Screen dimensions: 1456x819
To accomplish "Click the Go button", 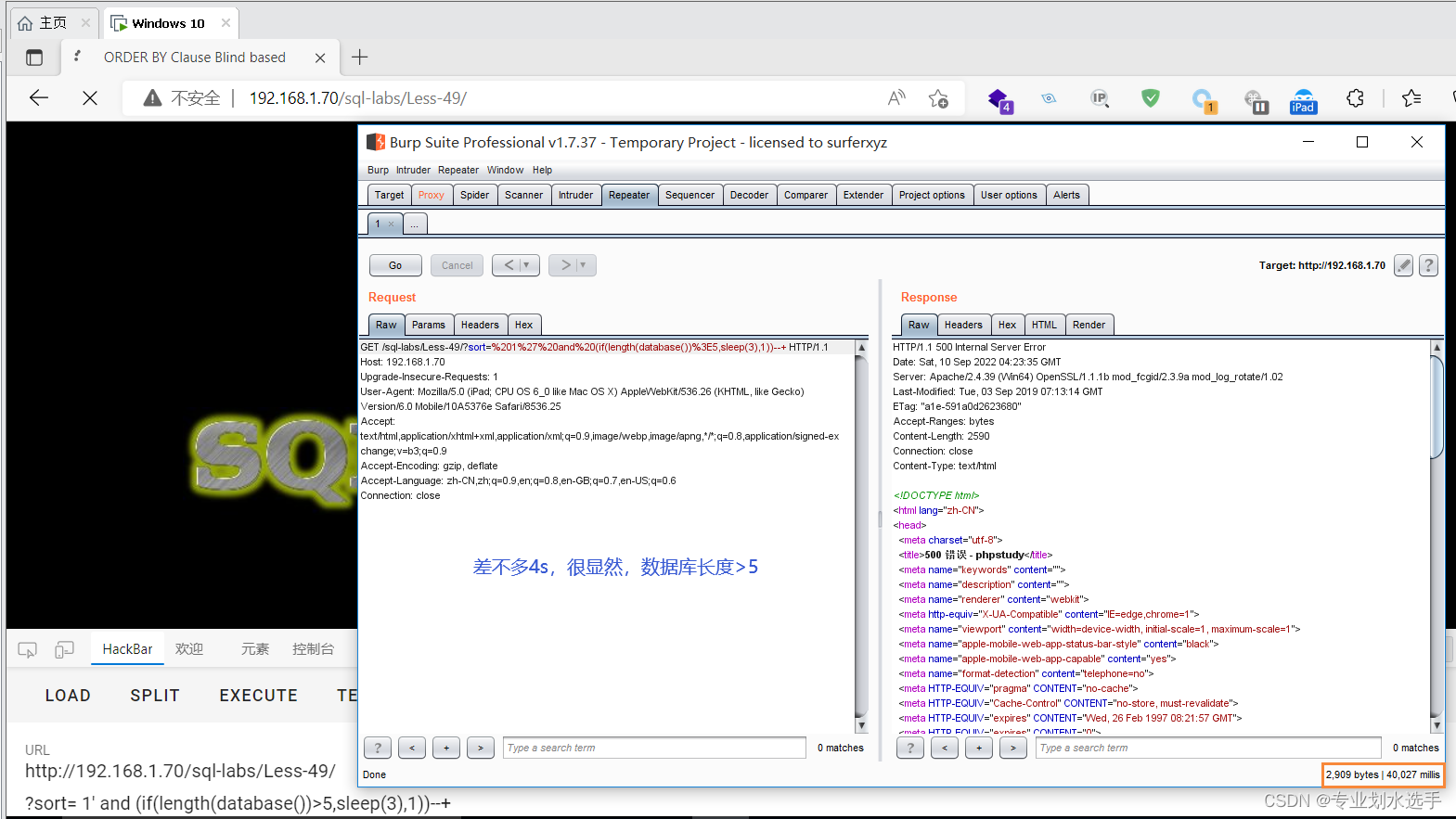I will pos(395,265).
